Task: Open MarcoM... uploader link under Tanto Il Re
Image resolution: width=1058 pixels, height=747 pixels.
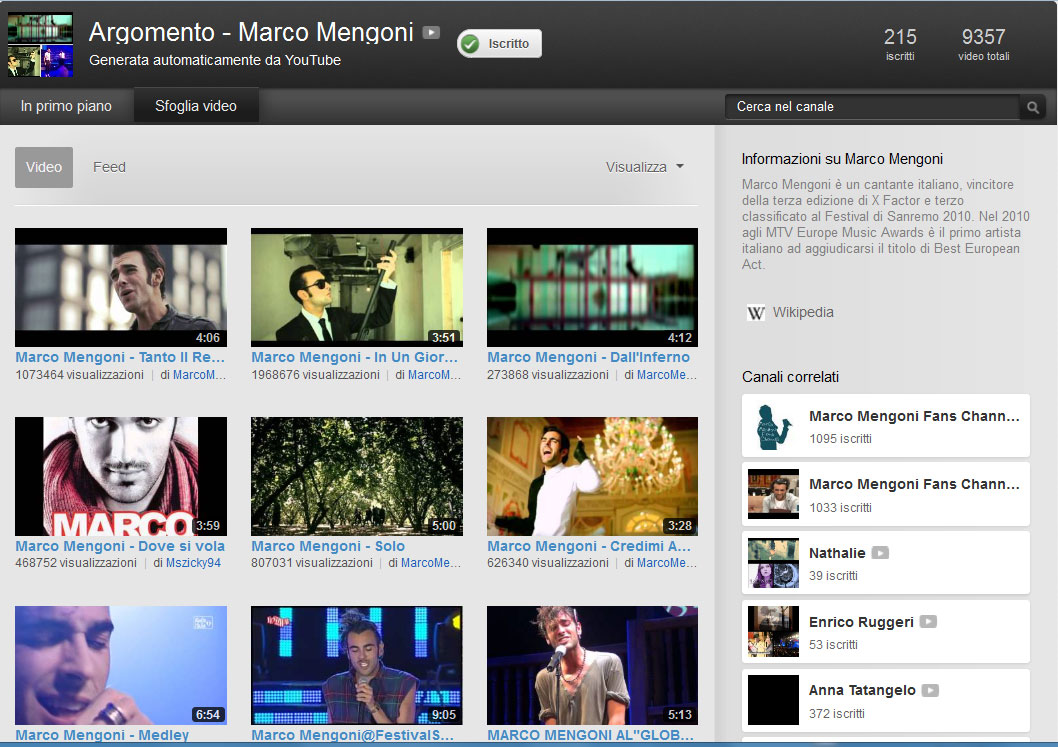Action: tap(199, 375)
